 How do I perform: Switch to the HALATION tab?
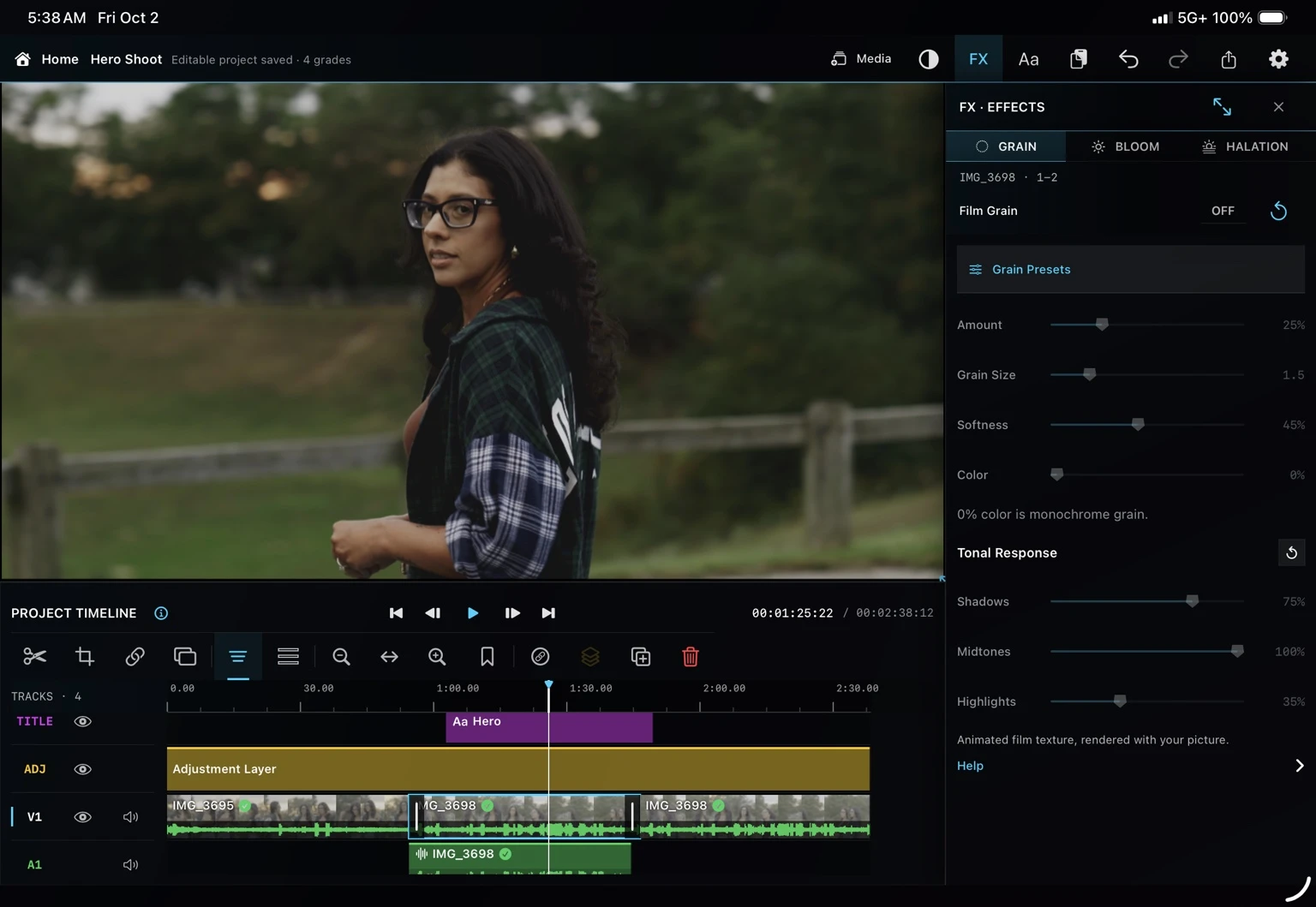pyautogui.click(x=1245, y=146)
